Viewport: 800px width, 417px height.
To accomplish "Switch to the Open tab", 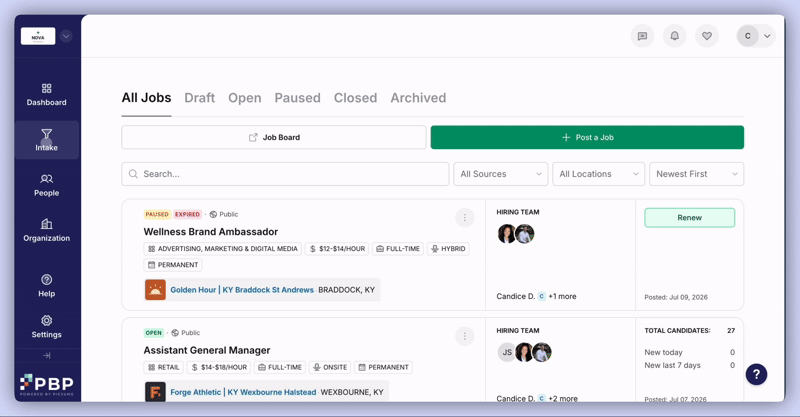I will (x=244, y=98).
